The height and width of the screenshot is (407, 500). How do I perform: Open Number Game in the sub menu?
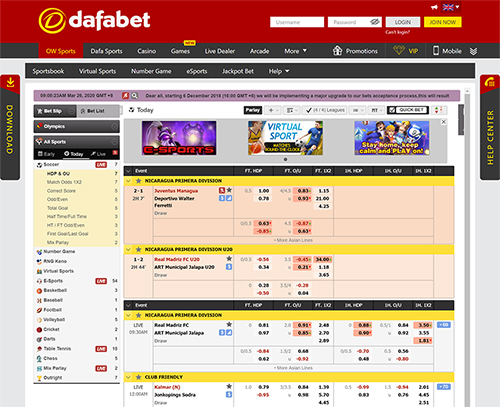tap(151, 71)
